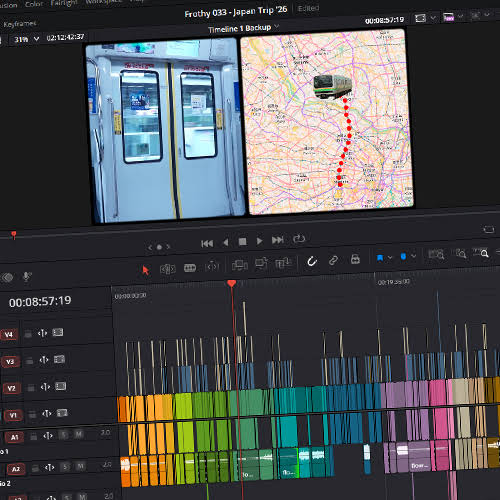Toggle Position Lock padlock icon

point(355,259)
